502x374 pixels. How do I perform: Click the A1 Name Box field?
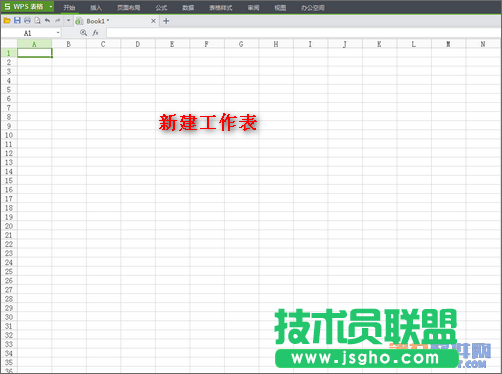[32, 33]
